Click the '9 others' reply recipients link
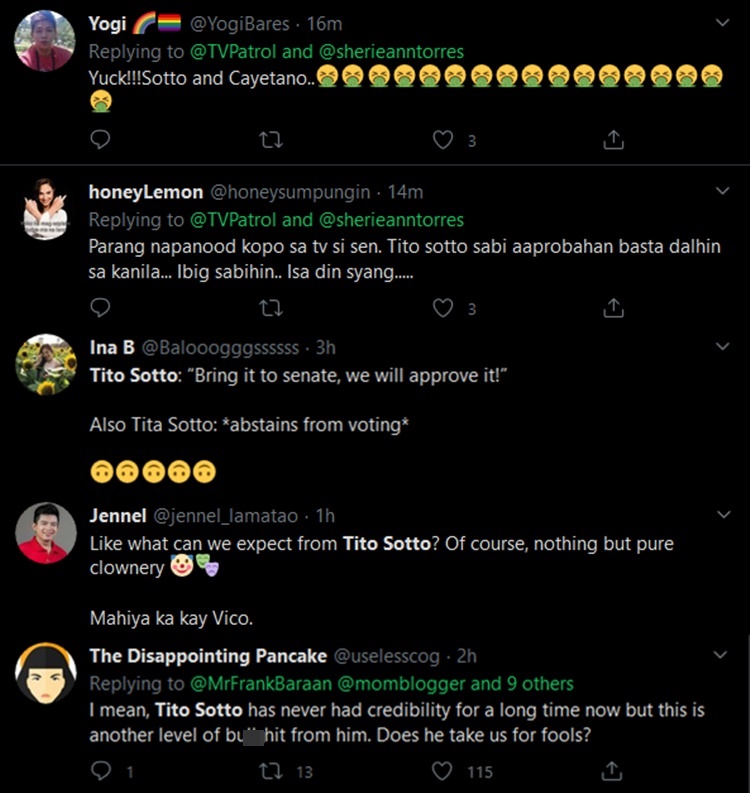This screenshot has height=793, width=750. pyautogui.click(x=538, y=684)
